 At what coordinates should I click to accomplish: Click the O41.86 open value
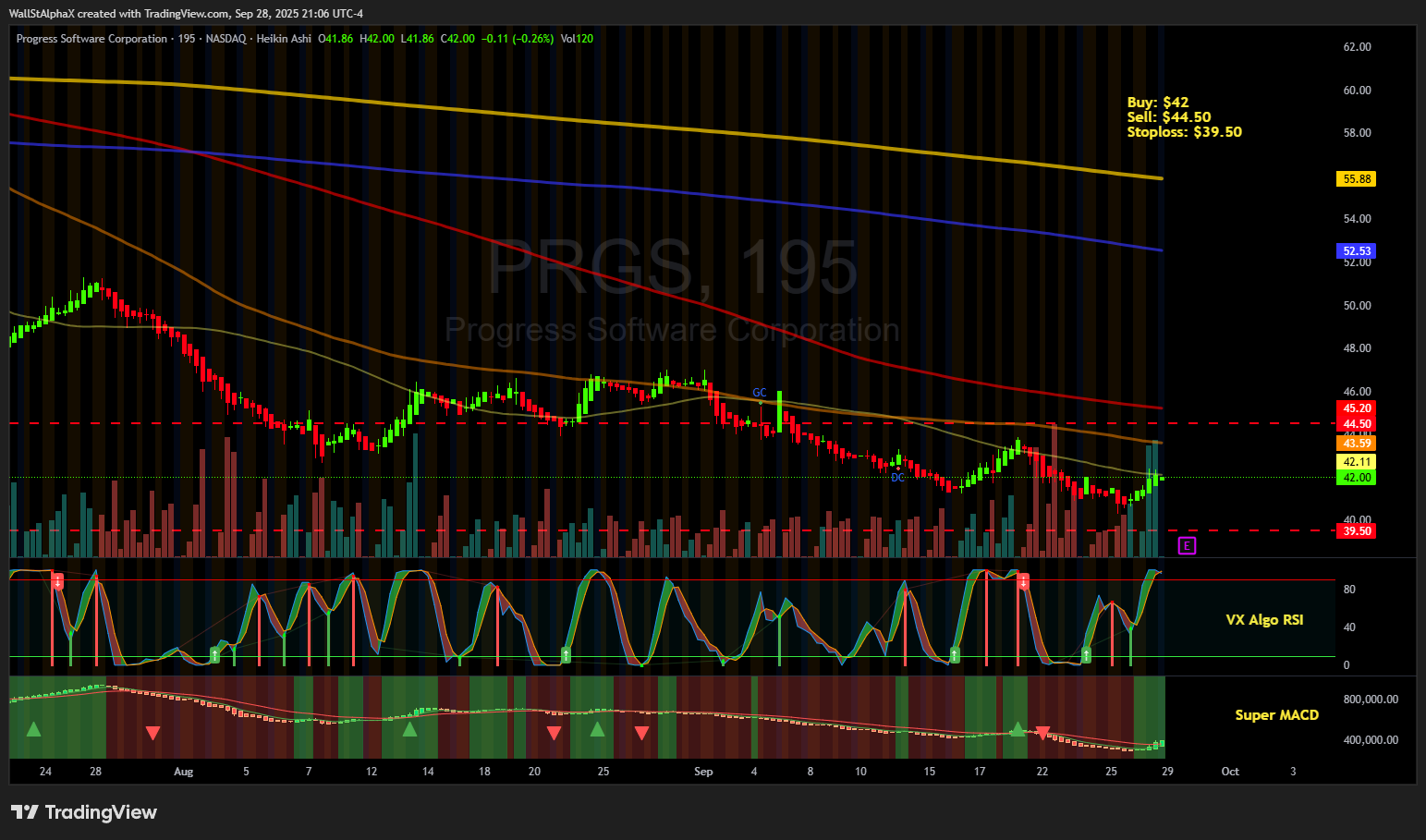(x=335, y=39)
